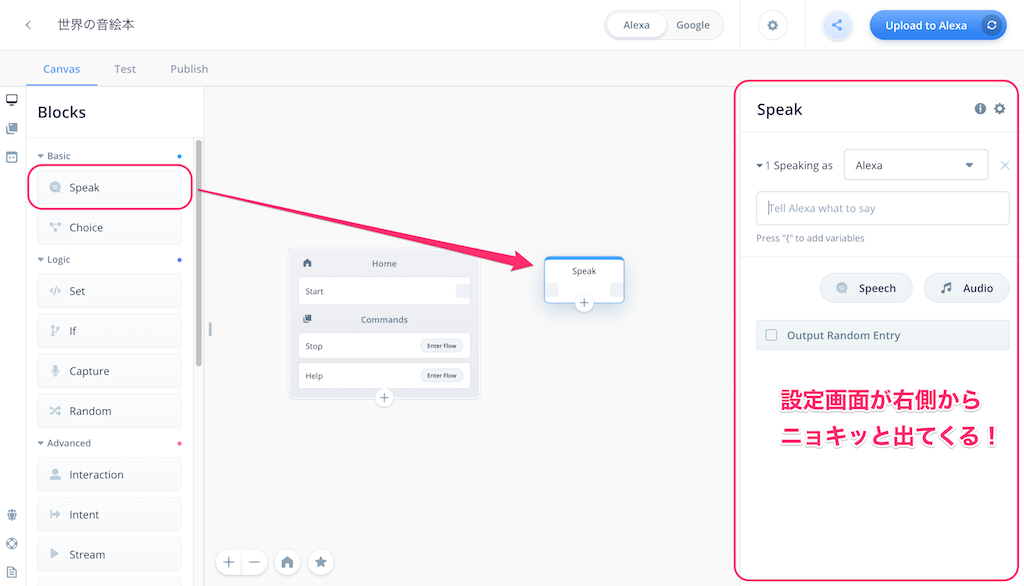Remove the speech entry with the X icon

(x=1005, y=165)
